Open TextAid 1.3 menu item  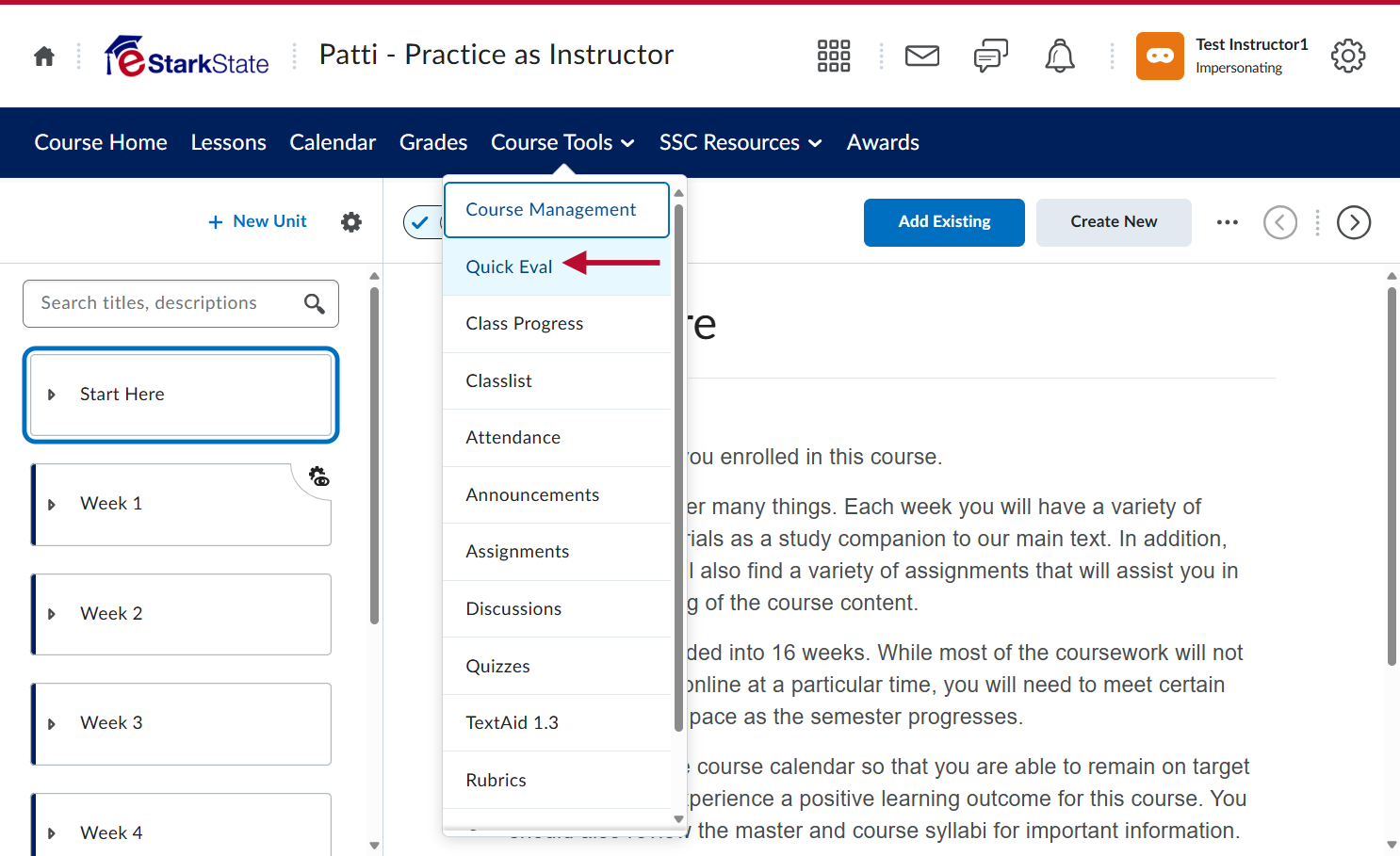point(557,723)
